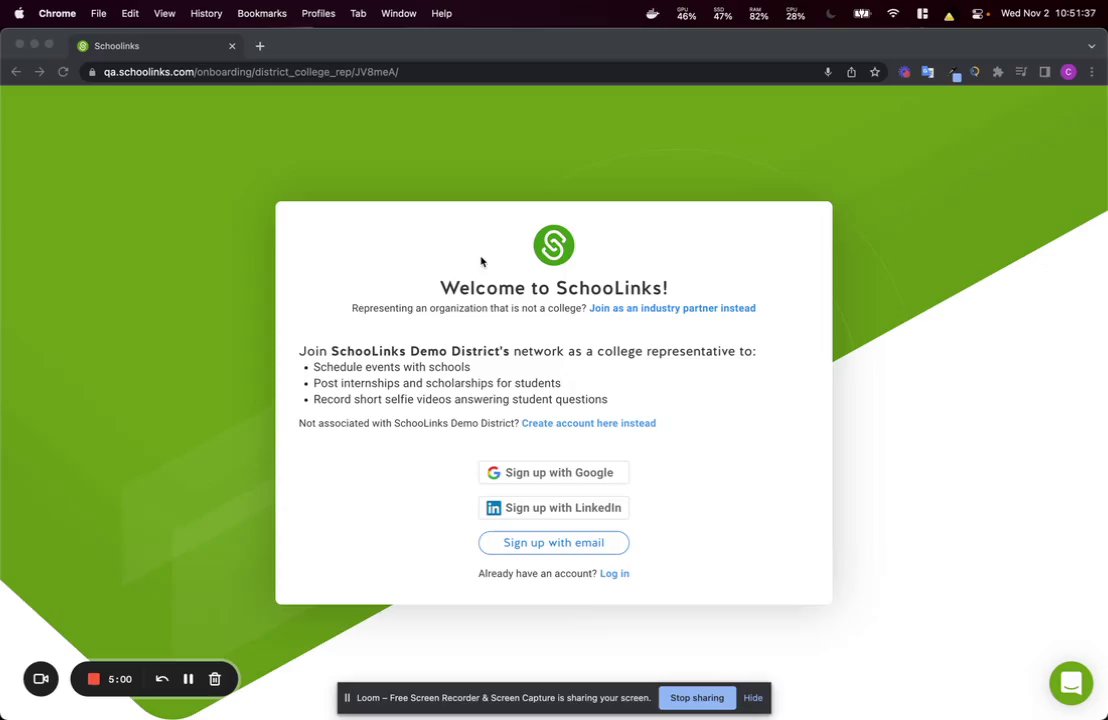The height and width of the screenshot is (720, 1108).
Task: Restart the Loom recording with the undo arrow
Action: pyautogui.click(x=162, y=679)
